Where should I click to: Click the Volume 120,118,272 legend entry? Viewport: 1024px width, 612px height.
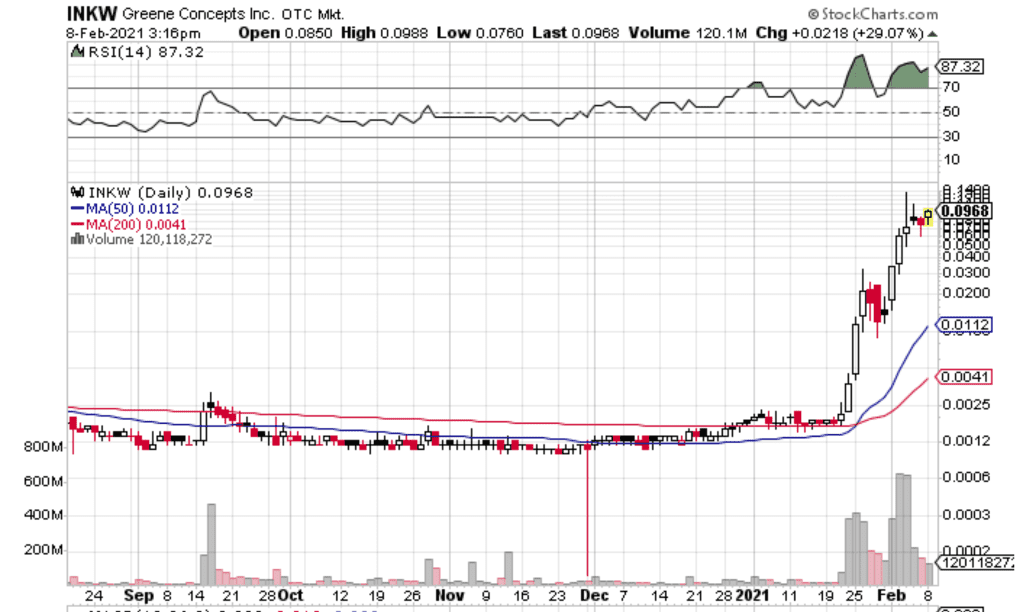coord(149,240)
